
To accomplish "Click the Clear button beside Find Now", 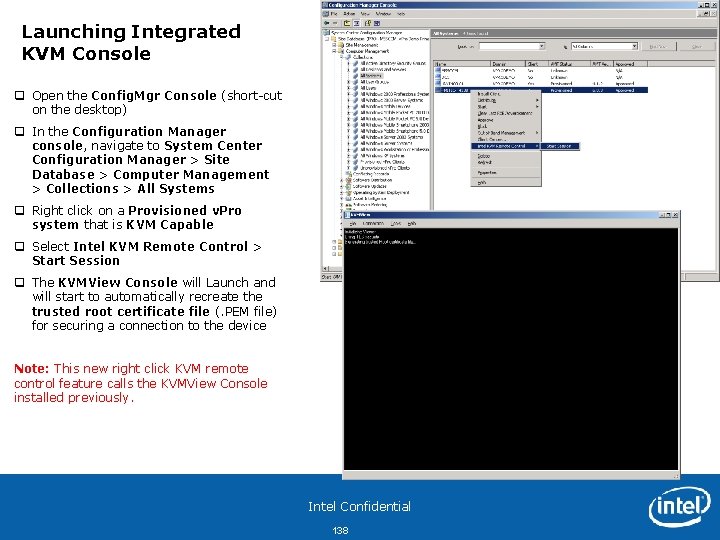I will (697, 46).
